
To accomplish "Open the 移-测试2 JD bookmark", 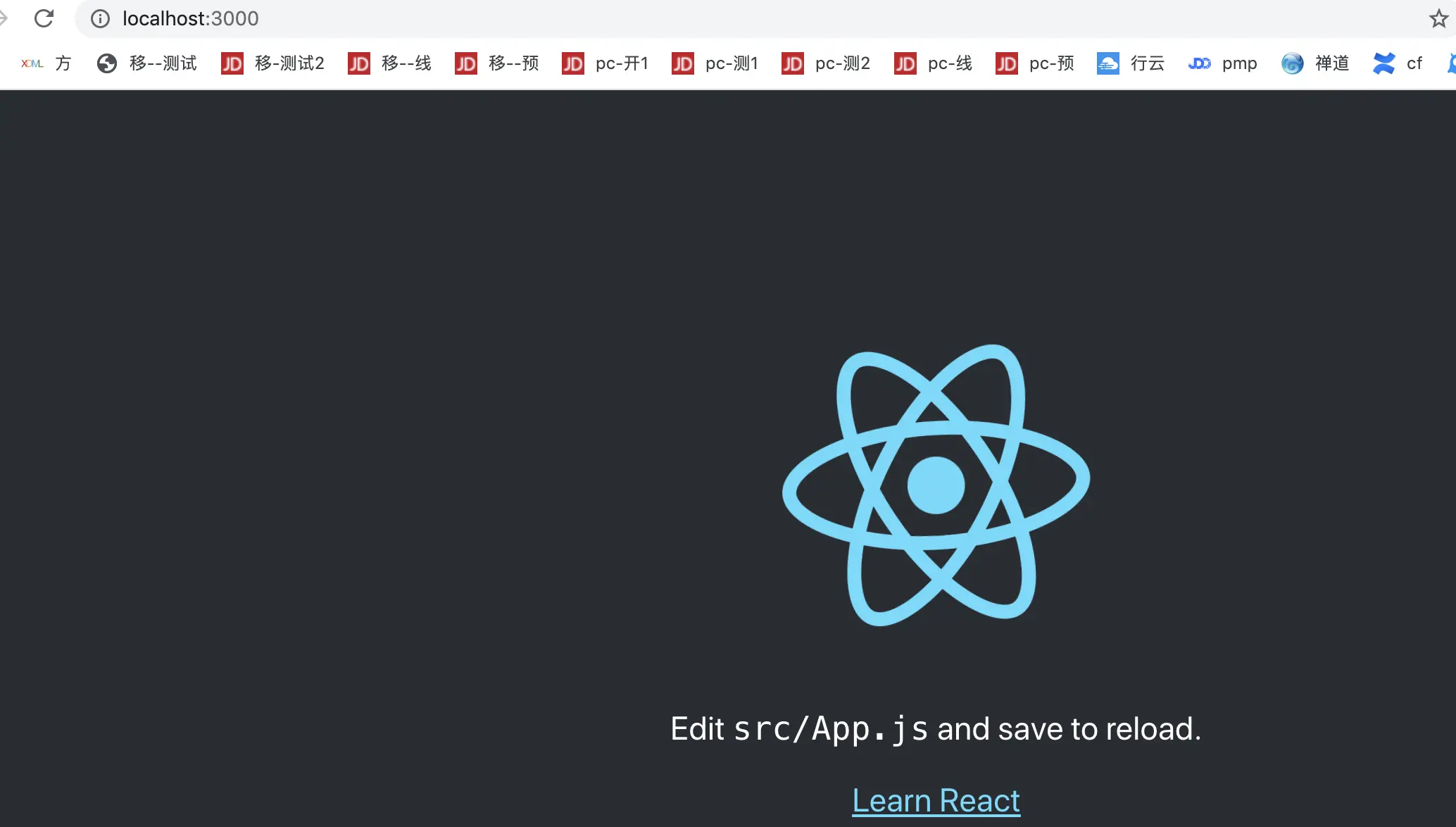I will tap(273, 63).
